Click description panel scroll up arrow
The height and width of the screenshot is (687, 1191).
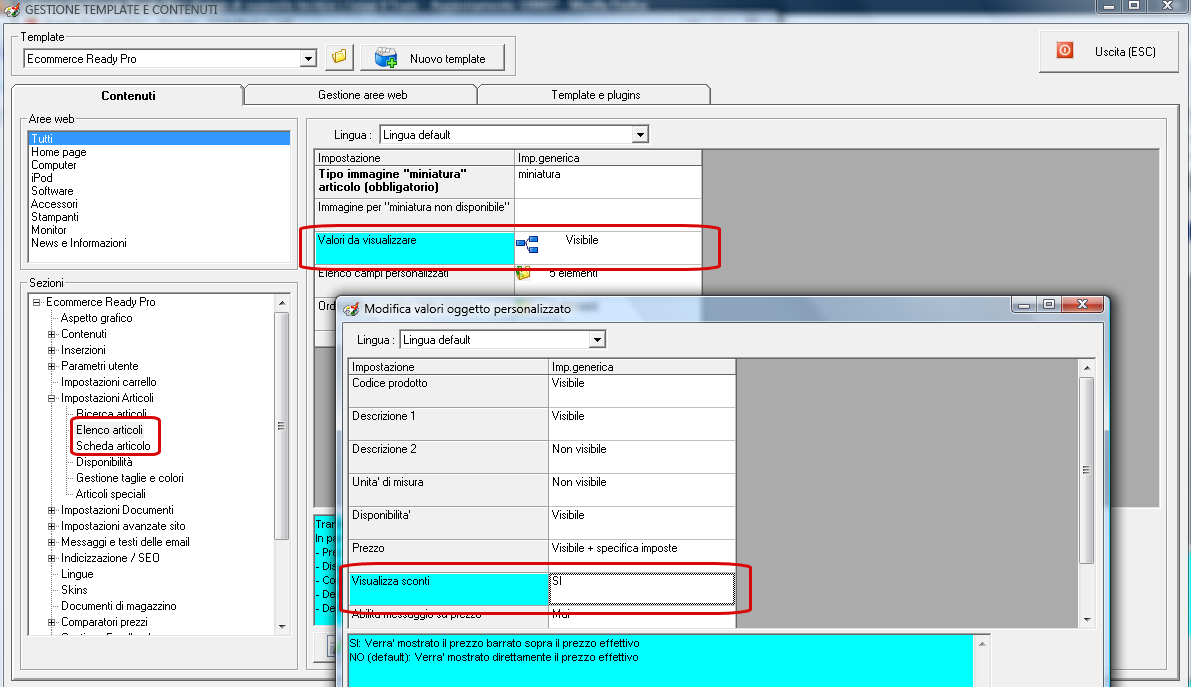click(982, 644)
